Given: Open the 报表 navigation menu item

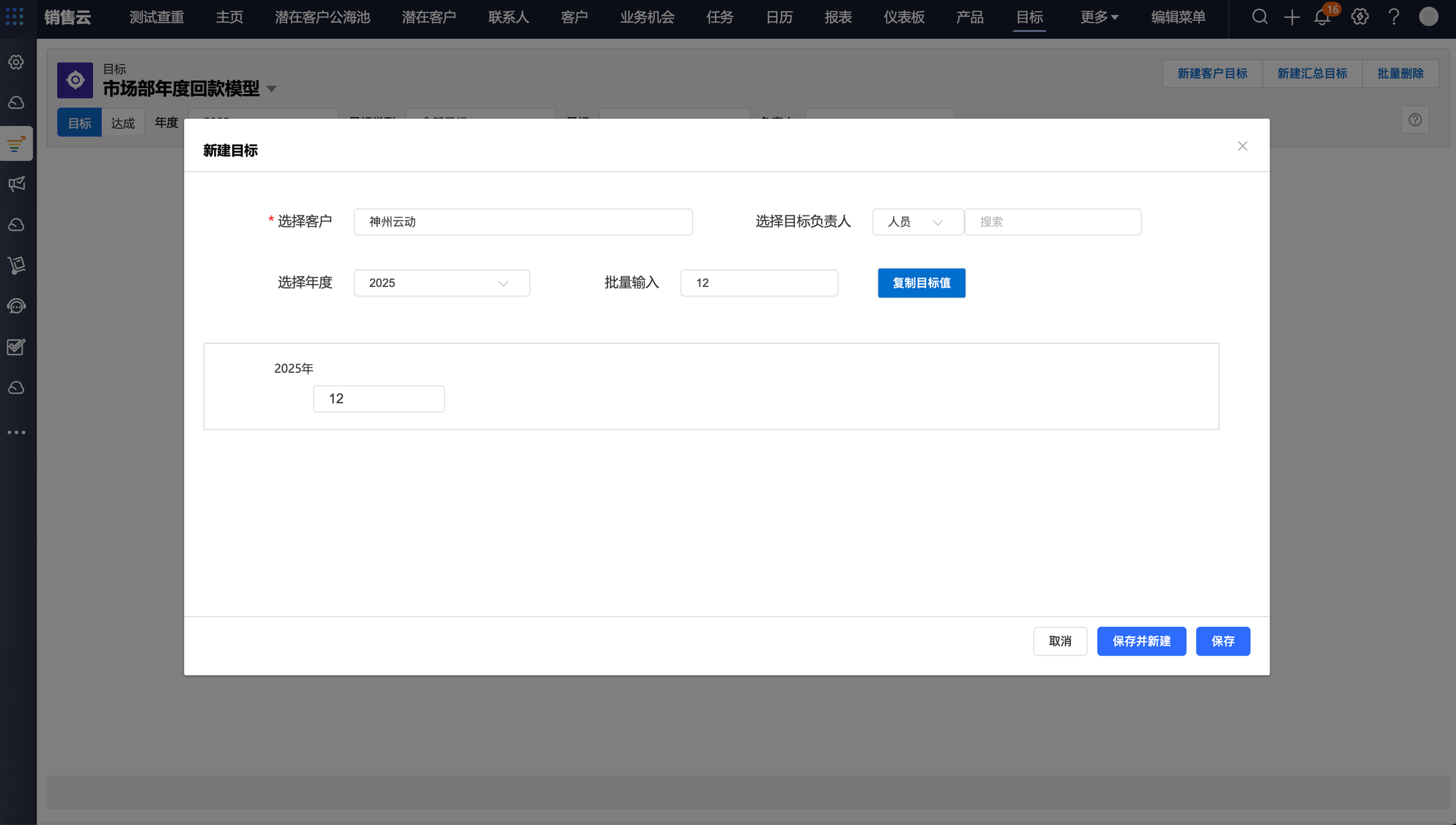Looking at the screenshot, I should point(838,17).
